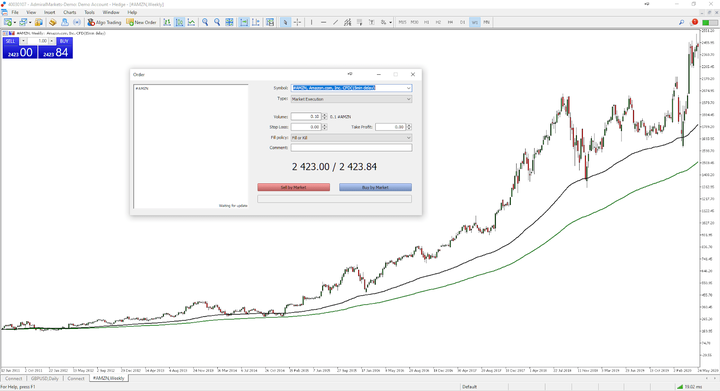720x391 pixels.
Task: Click SELL in the one-click trading panel
Action: [10, 41]
